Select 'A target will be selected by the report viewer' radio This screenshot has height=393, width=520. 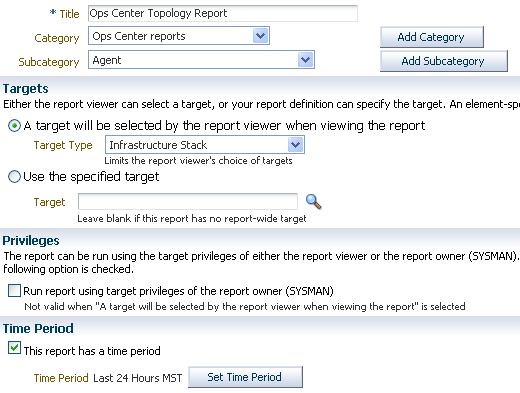(x=14, y=126)
